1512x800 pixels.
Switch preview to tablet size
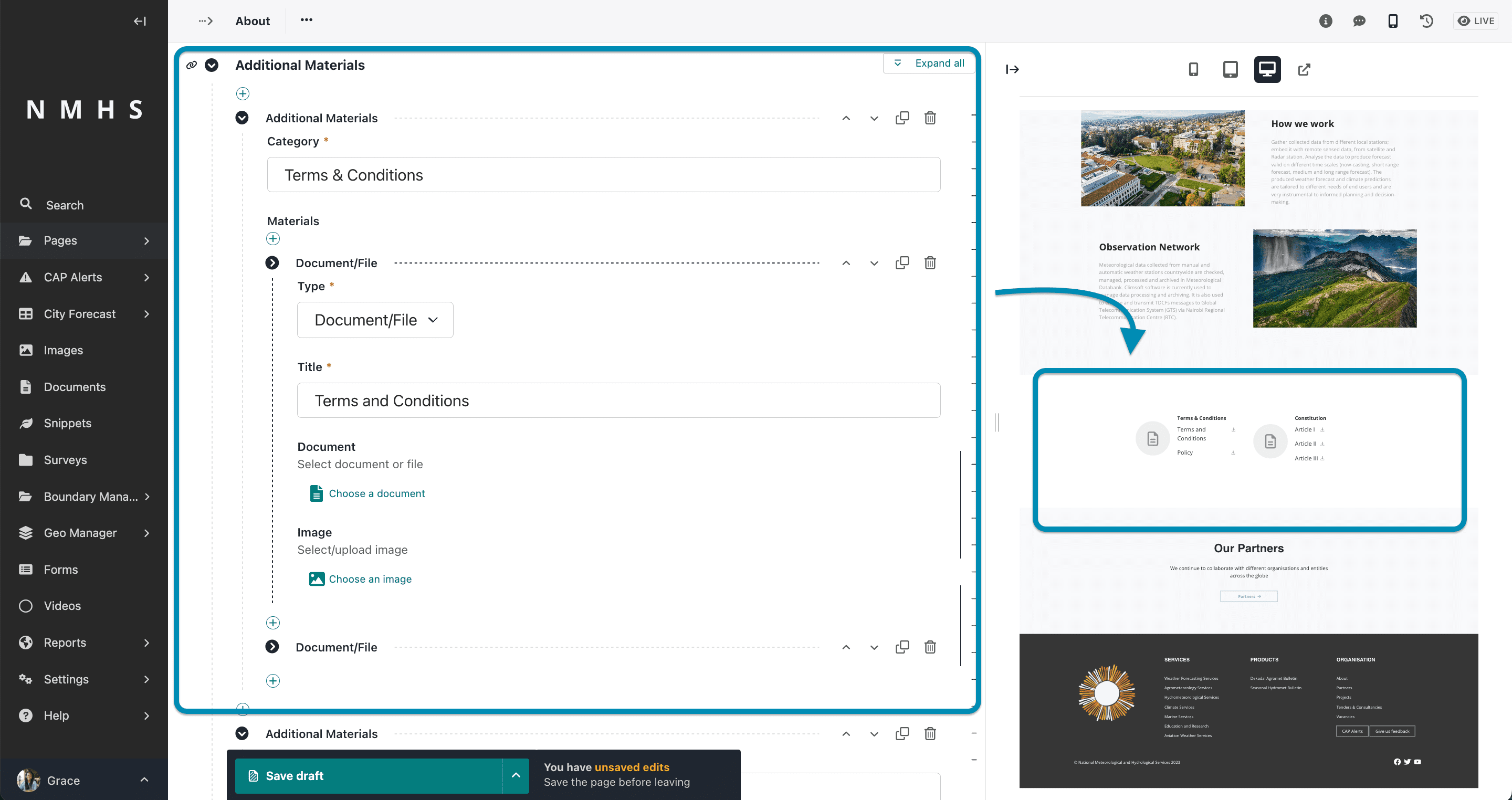click(1230, 70)
